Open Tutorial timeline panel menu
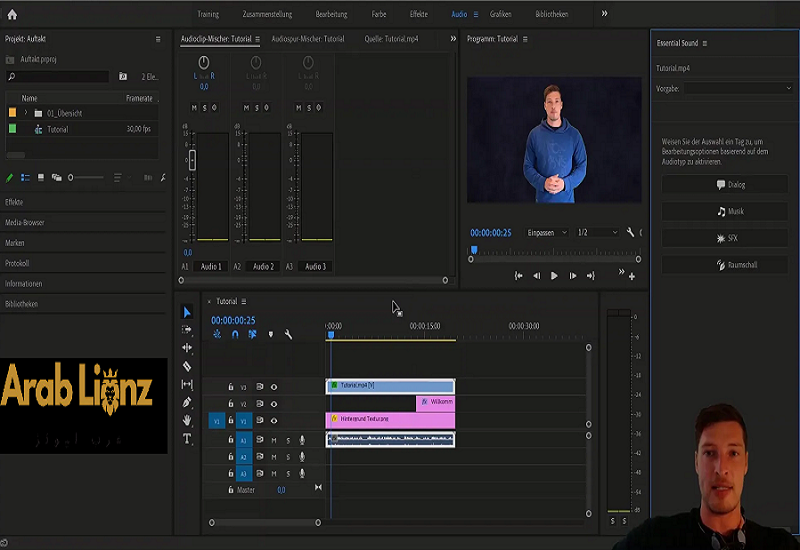 pyautogui.click(x=243, y=302)
